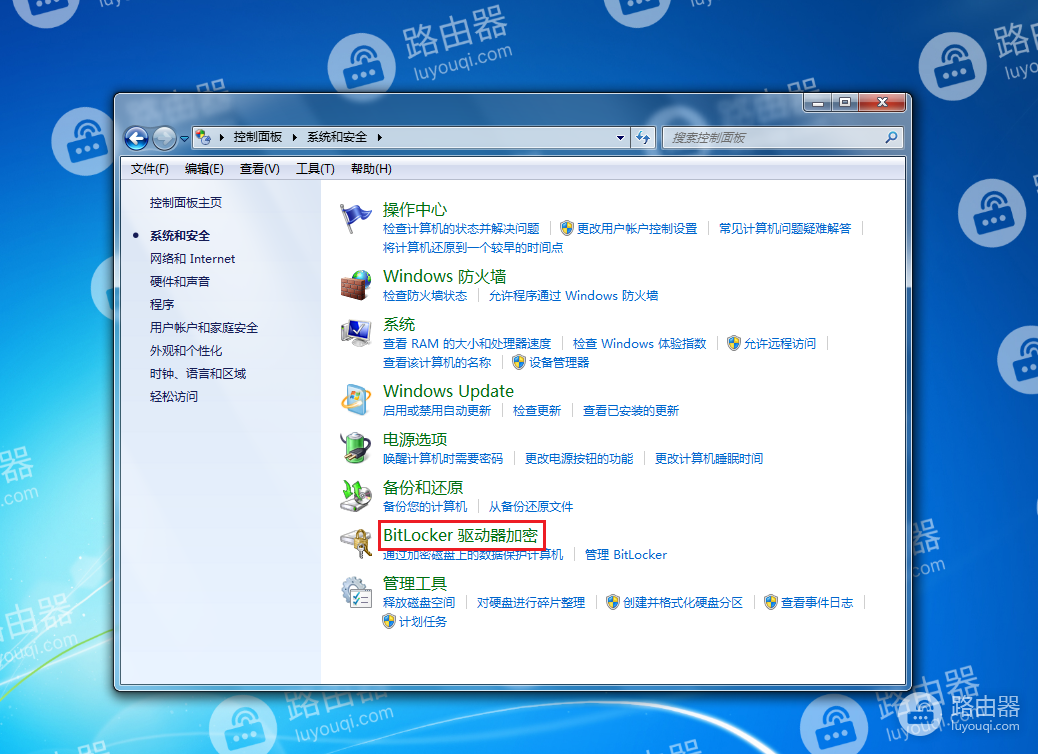The height and width of the screenshot is (754, 1038).
Task: Select 网络和 Internet in the sidebar
Action: (193, 259)
